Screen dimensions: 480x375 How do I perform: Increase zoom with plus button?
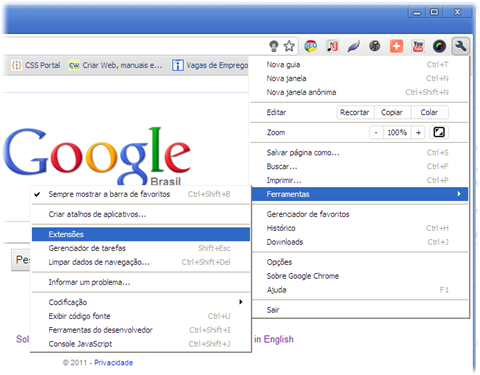(418, 133)
